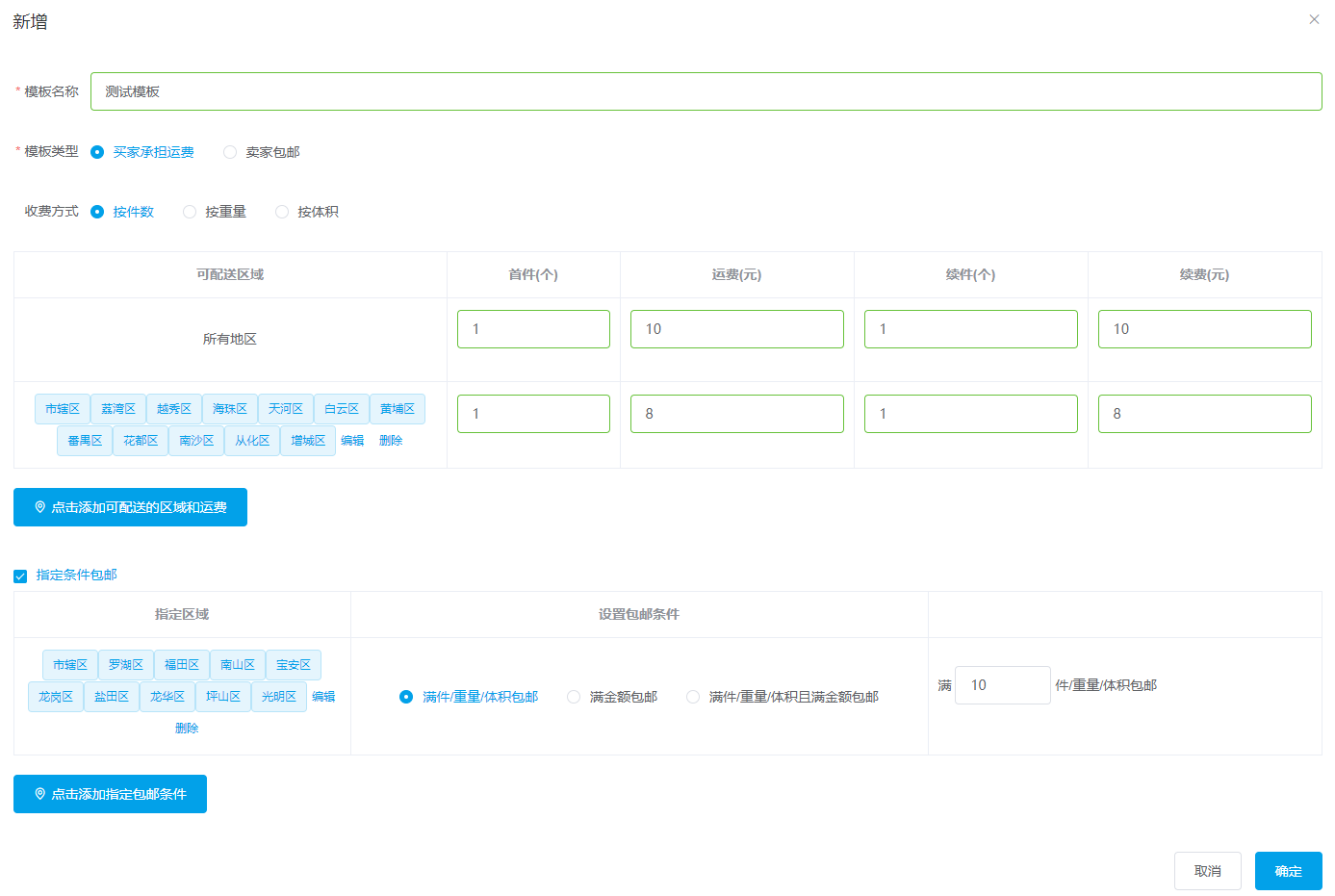Select 满金额包邮 radio option

[574, 697]
